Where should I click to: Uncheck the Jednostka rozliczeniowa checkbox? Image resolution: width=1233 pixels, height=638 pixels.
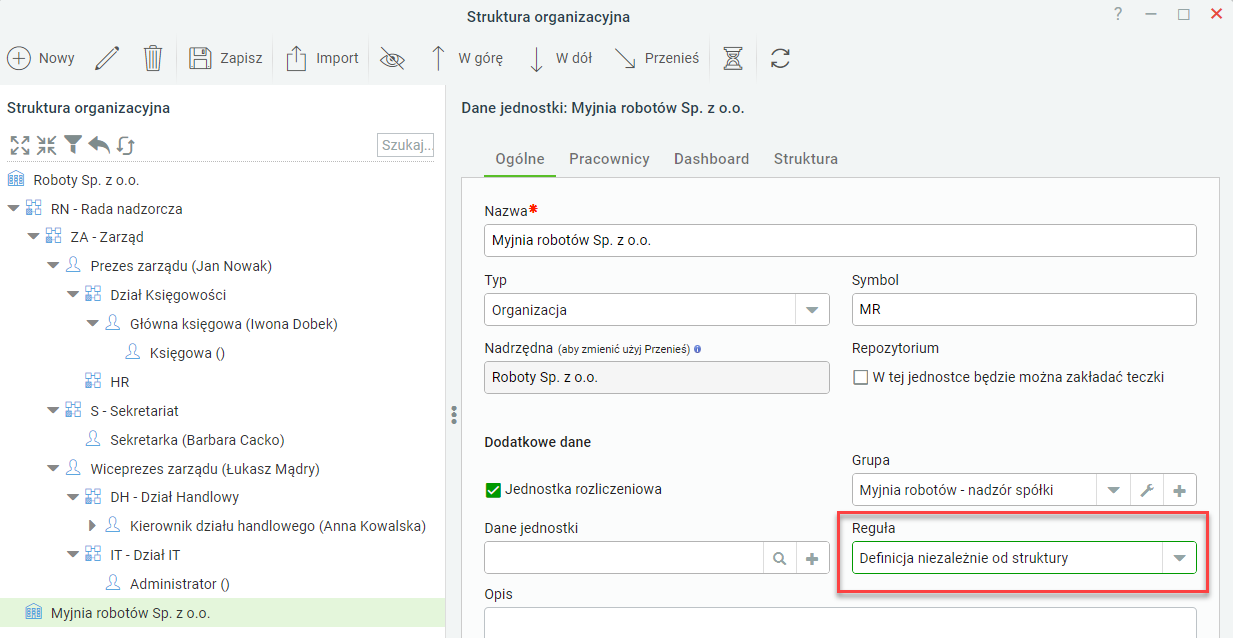pos(492,489)
